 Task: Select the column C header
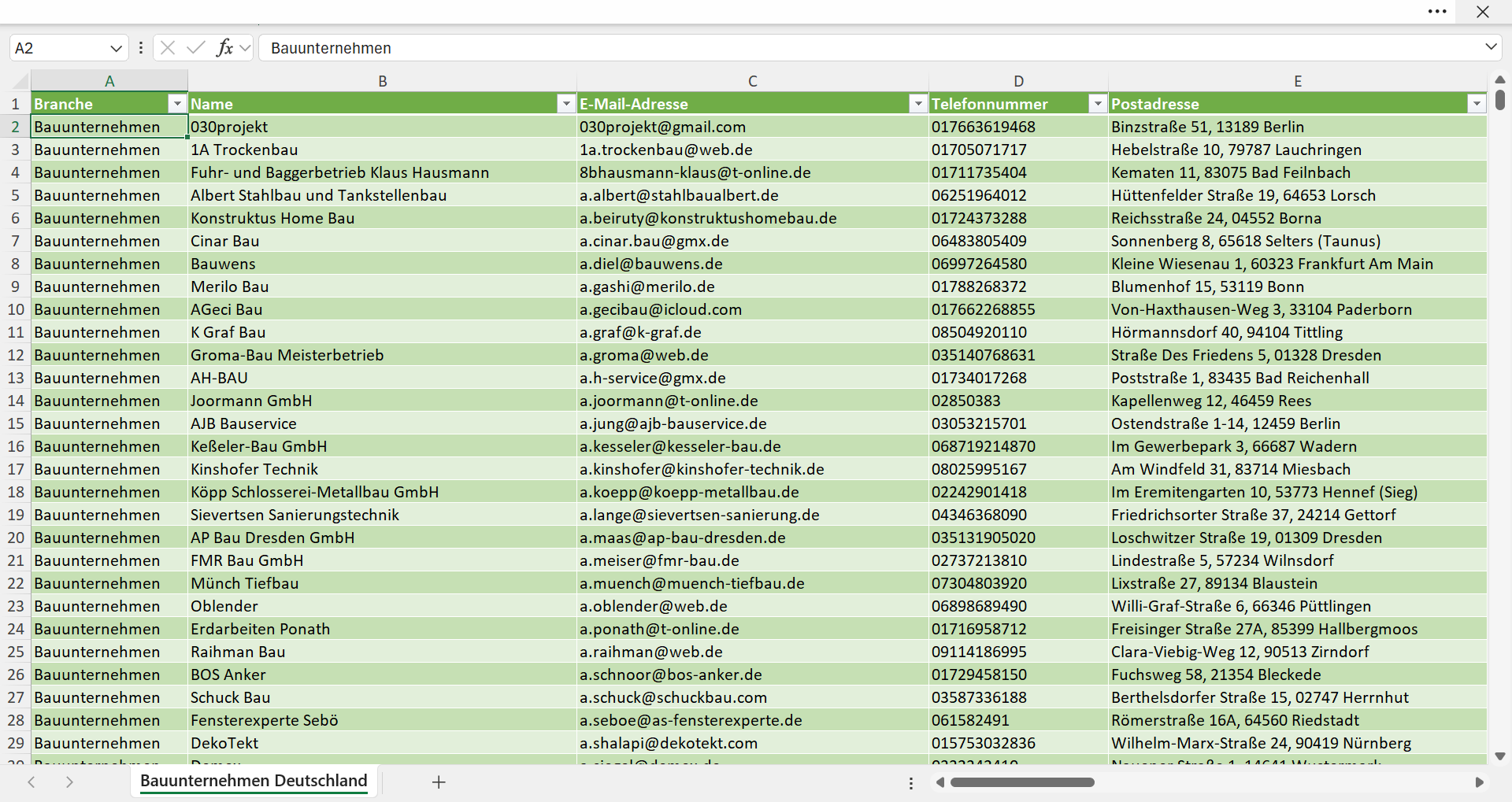(x=753, y=81)
